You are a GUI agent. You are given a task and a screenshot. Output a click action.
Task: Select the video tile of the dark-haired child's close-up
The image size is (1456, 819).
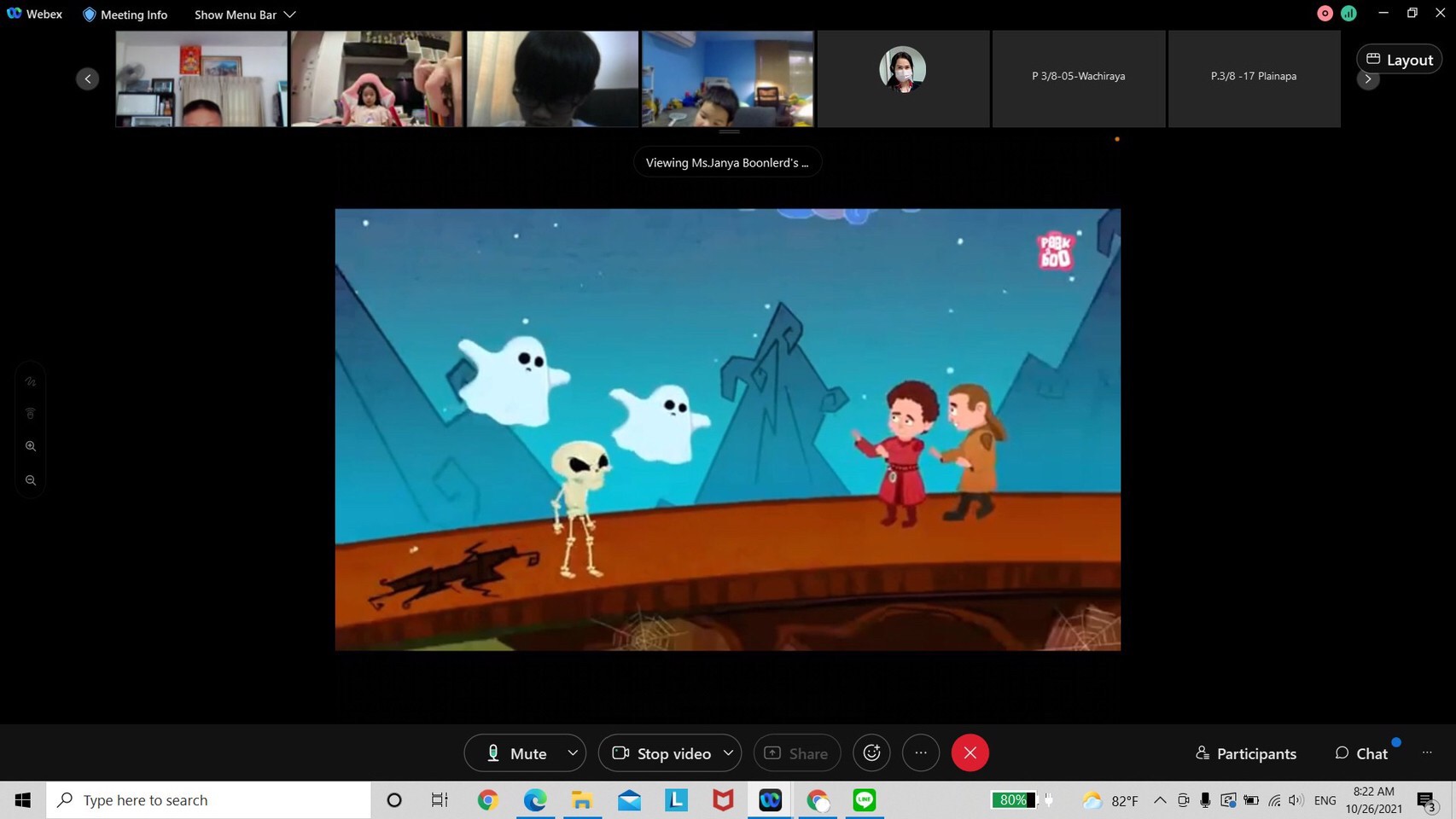552,78
